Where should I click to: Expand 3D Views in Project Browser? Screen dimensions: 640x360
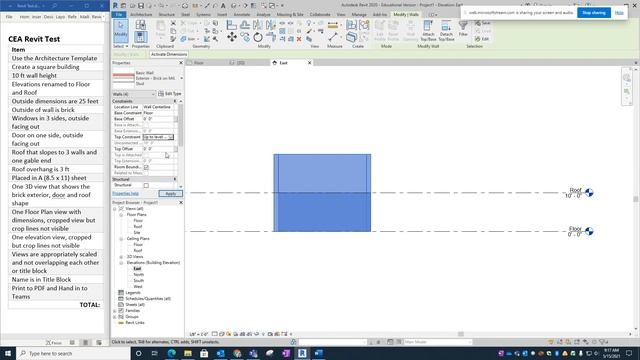121,257
